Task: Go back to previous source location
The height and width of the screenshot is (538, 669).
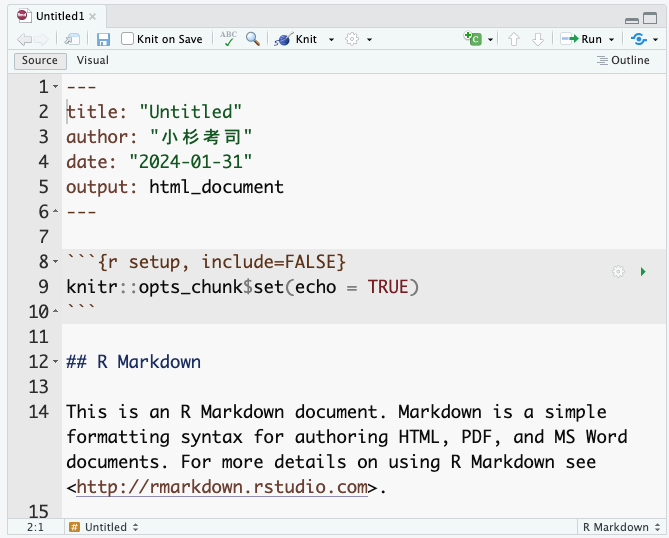Action: [x=24, y=39]
